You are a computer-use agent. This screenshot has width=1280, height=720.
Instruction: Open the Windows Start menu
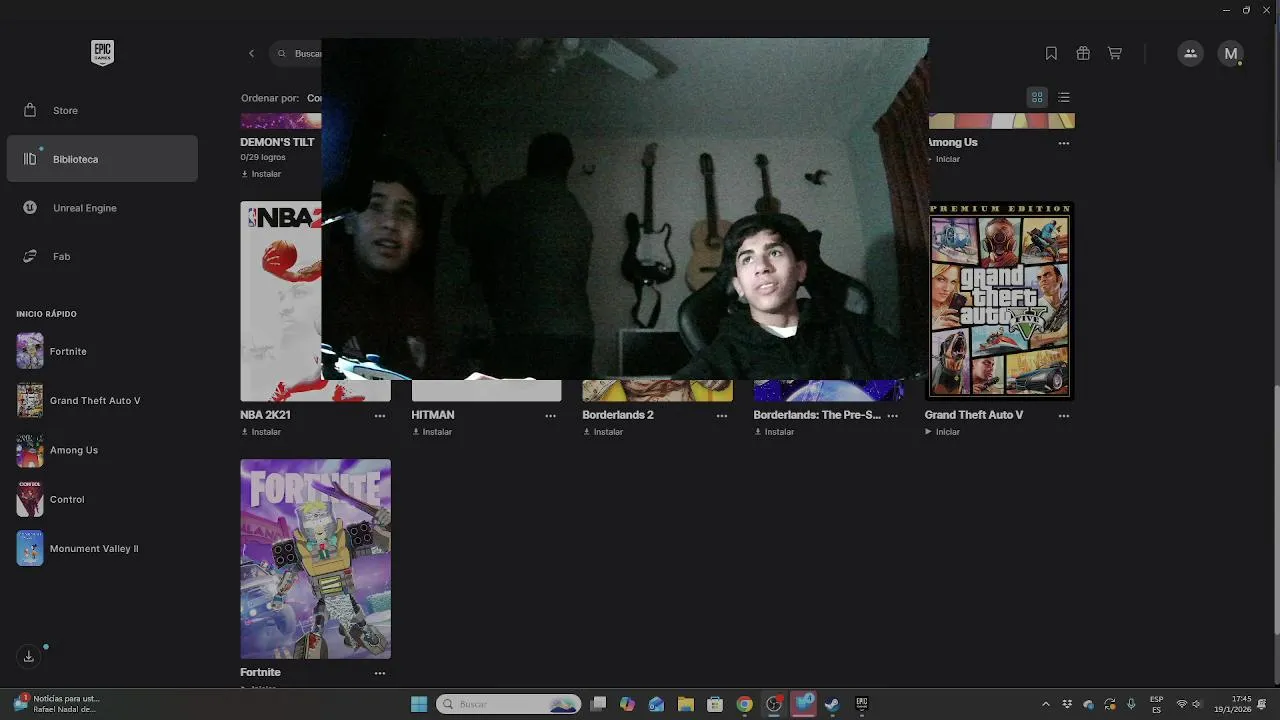tap(419, 704)
